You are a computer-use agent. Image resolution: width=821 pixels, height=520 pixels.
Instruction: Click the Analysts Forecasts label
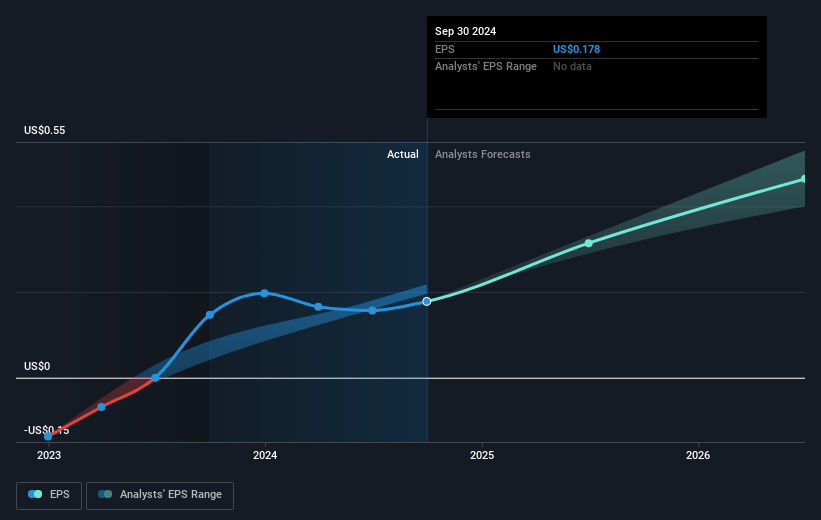click(483, 154)
